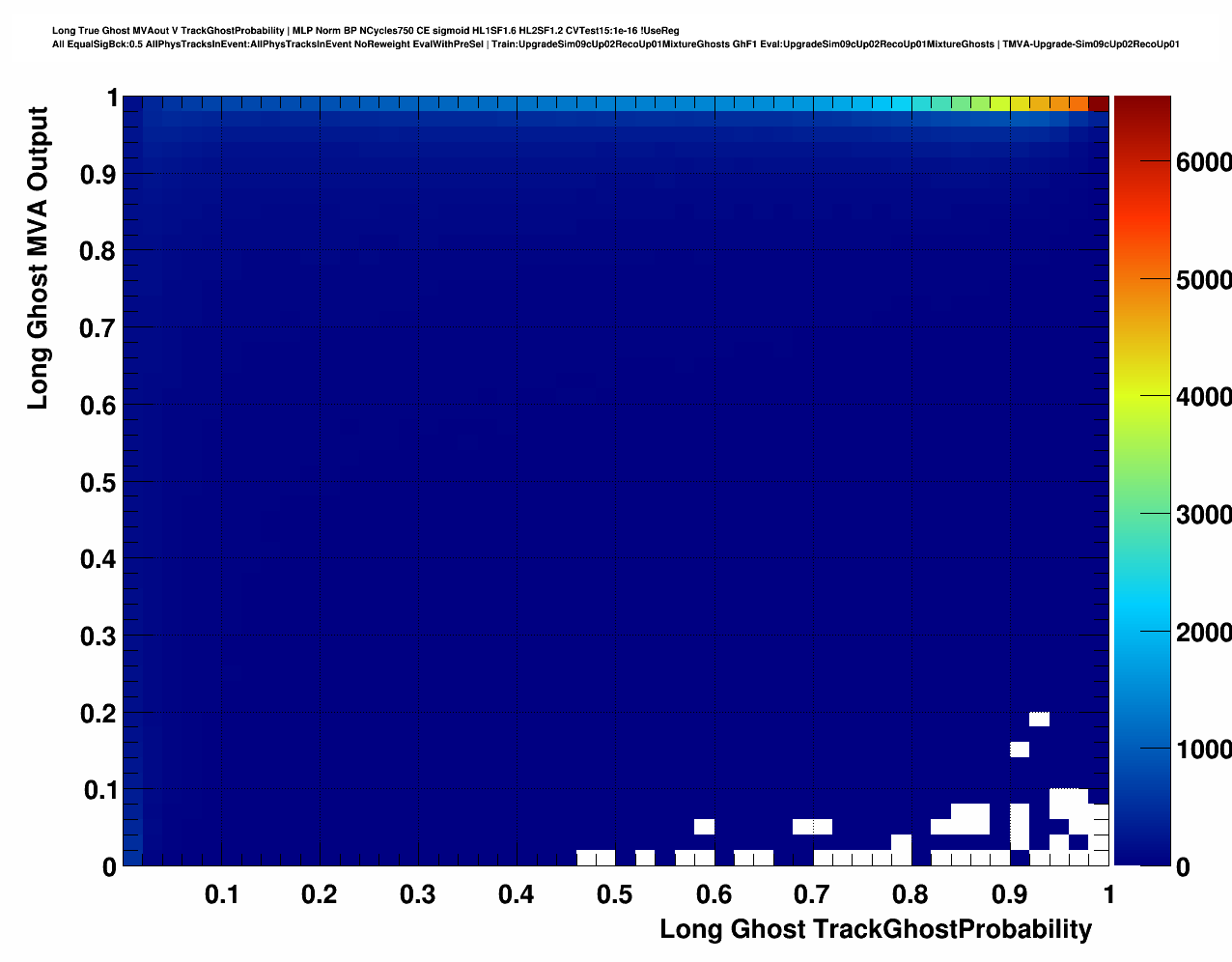The height and width of the screenshot is (962, 1232).
Task: Click the x-axis tick label 0.8
Action: 911,894
